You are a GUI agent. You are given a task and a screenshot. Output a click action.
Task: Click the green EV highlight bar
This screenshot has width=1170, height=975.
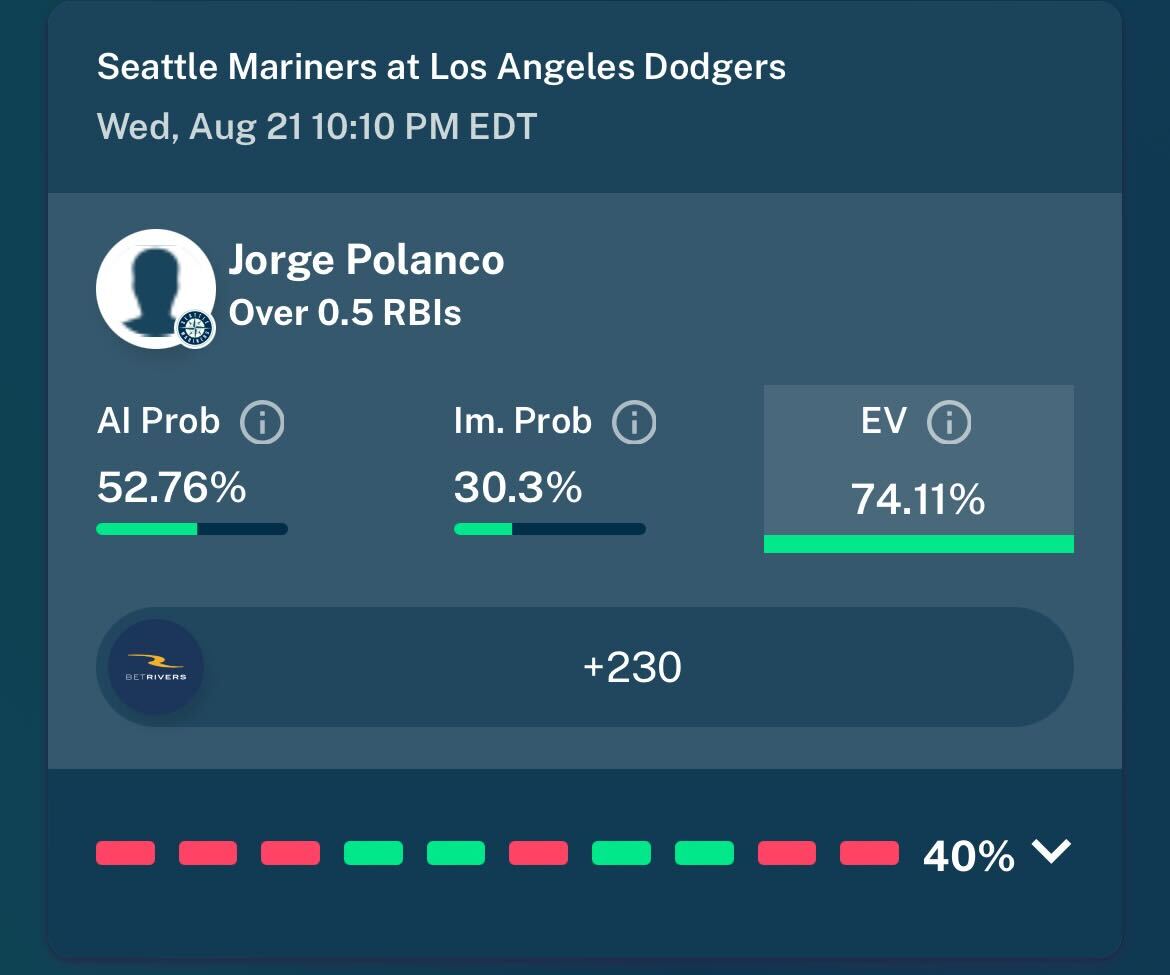click(x=919, y=544)
